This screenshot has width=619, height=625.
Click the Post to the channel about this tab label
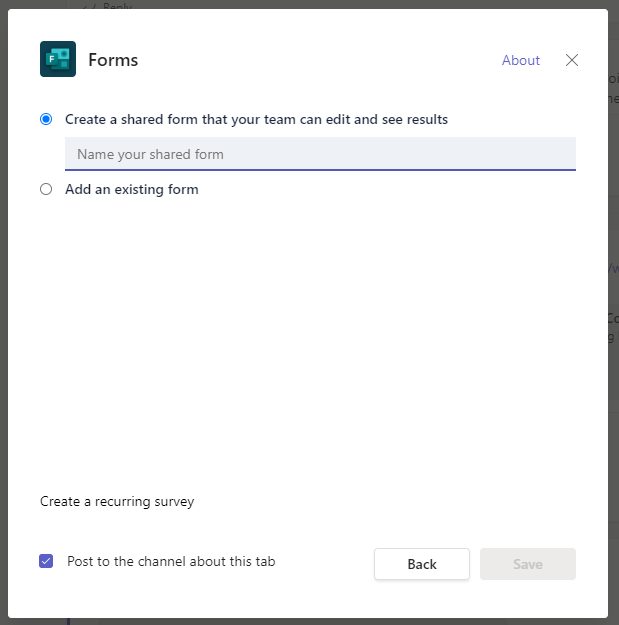[x=171, y=561]
